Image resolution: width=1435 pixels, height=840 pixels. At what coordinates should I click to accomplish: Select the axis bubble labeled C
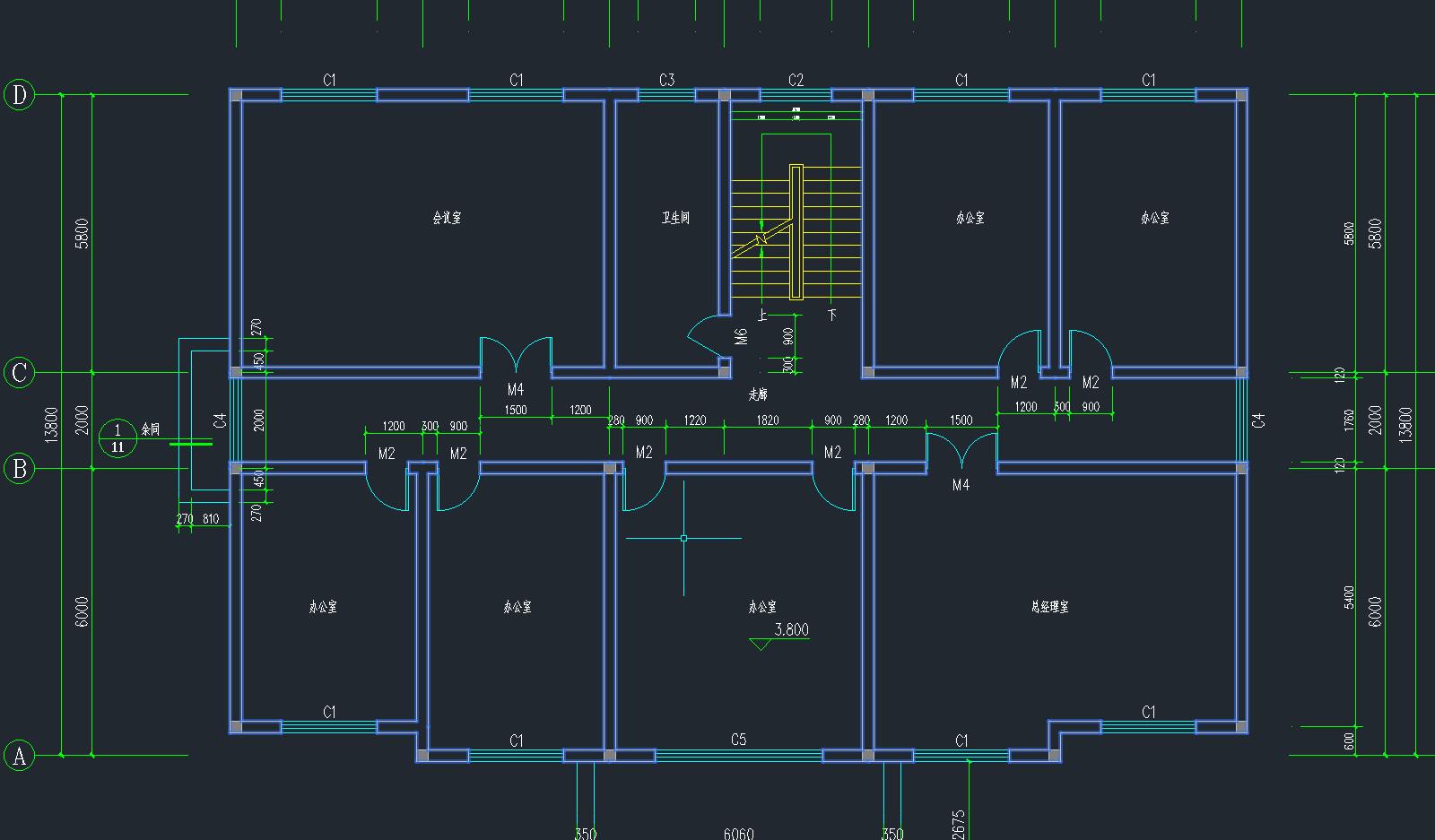[x=19, y=372]
